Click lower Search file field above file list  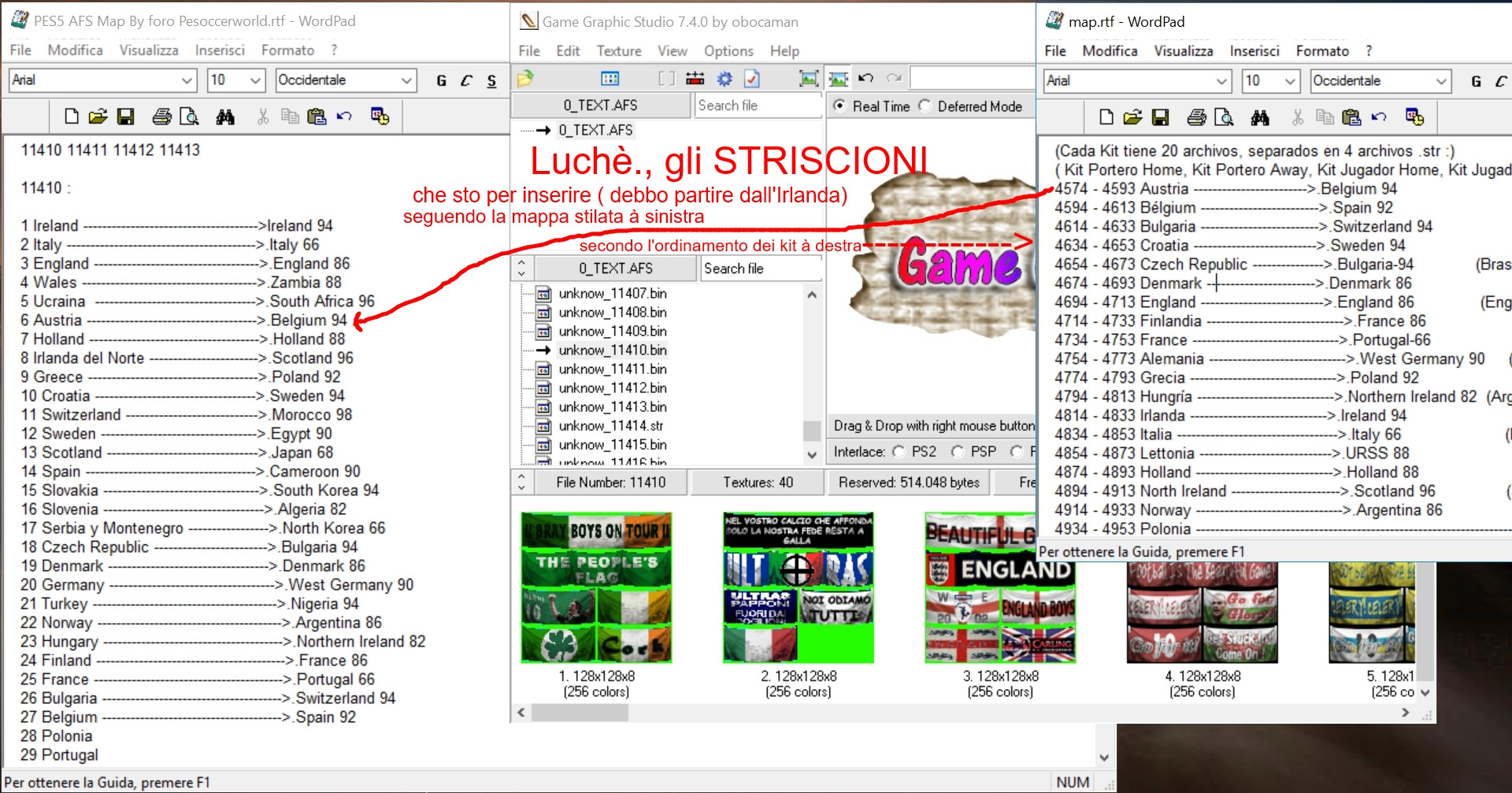tap(762, 269)
